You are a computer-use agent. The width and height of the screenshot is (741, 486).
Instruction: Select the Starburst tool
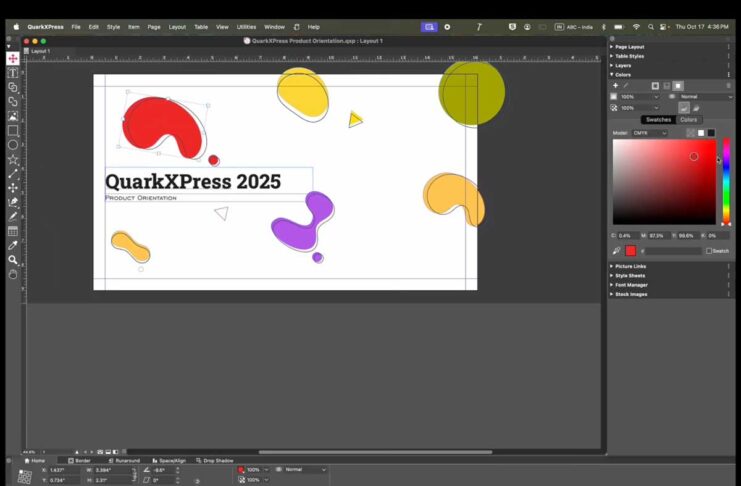(13, 159)
